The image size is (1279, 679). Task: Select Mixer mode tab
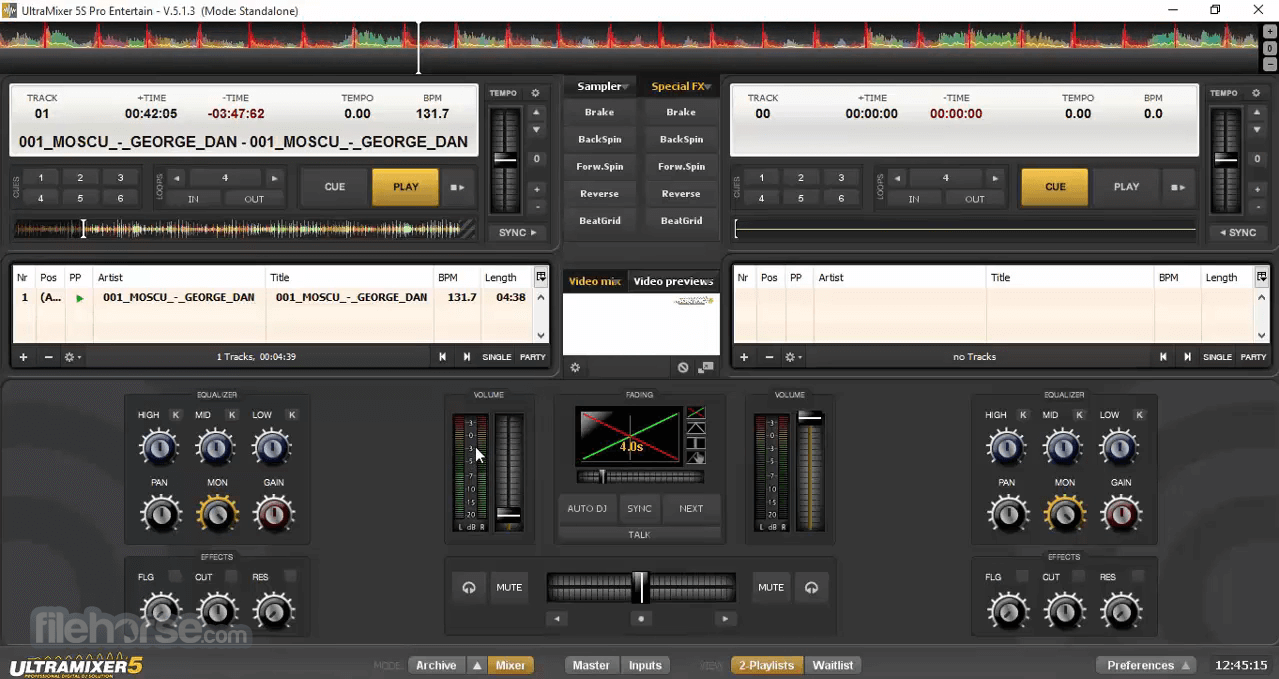point(510,665)
